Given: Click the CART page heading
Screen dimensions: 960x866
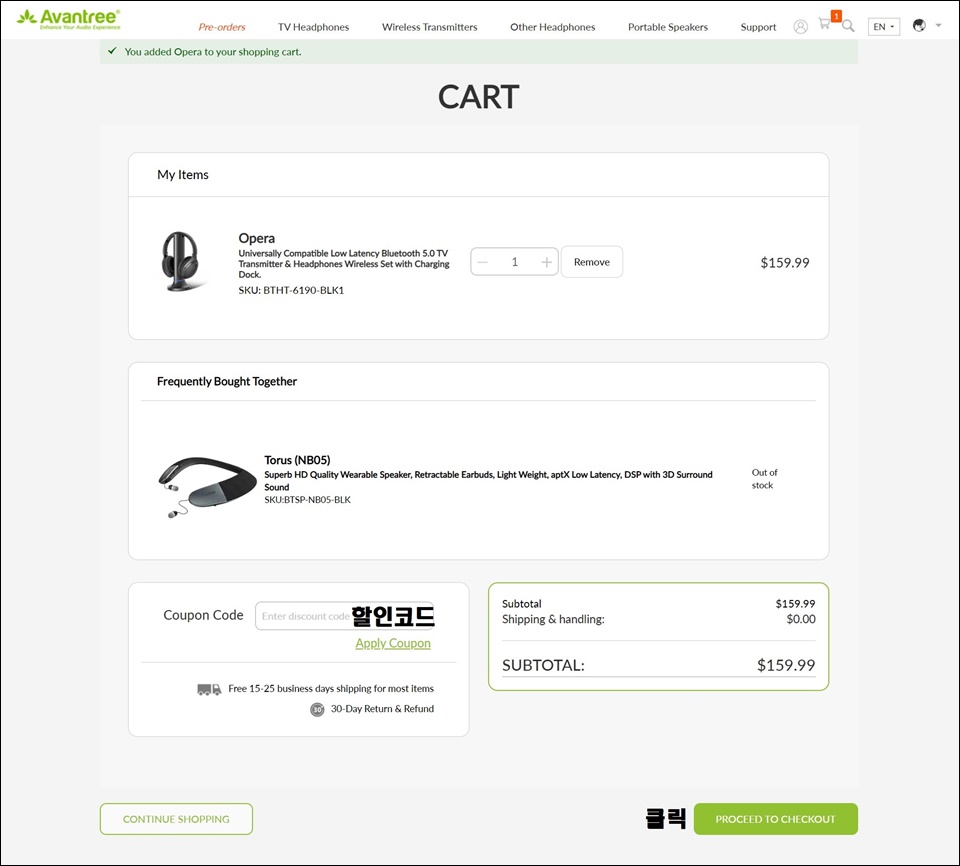Looking at the screenshot, I should (x=479, y=97).
